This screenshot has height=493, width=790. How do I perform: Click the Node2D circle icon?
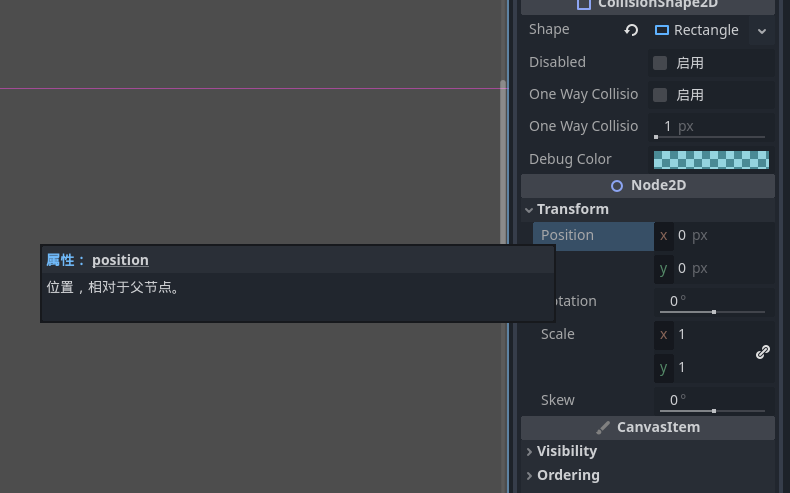(617, 186)
